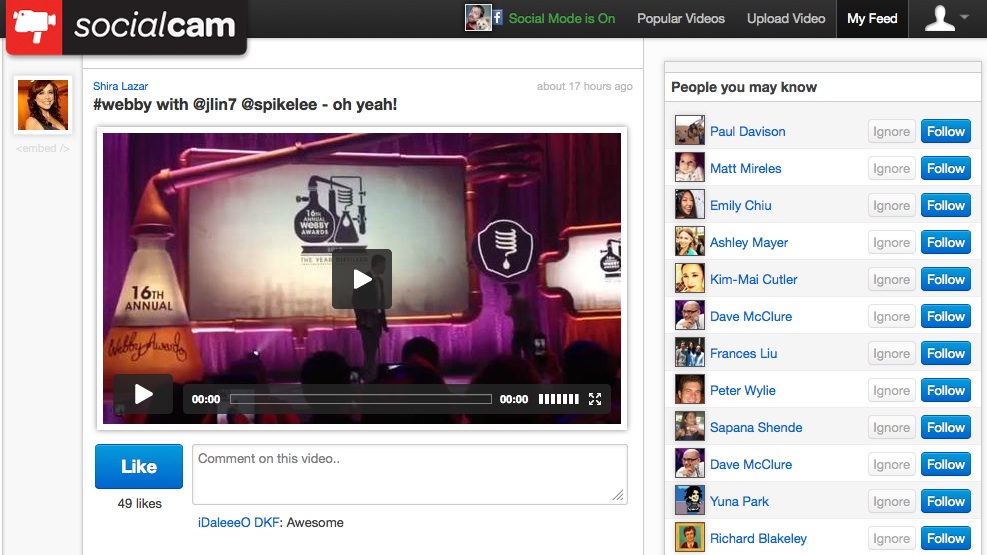
Task: Toggle Social Mode is On
Action: pyautogui.click(x=561, y=19)
